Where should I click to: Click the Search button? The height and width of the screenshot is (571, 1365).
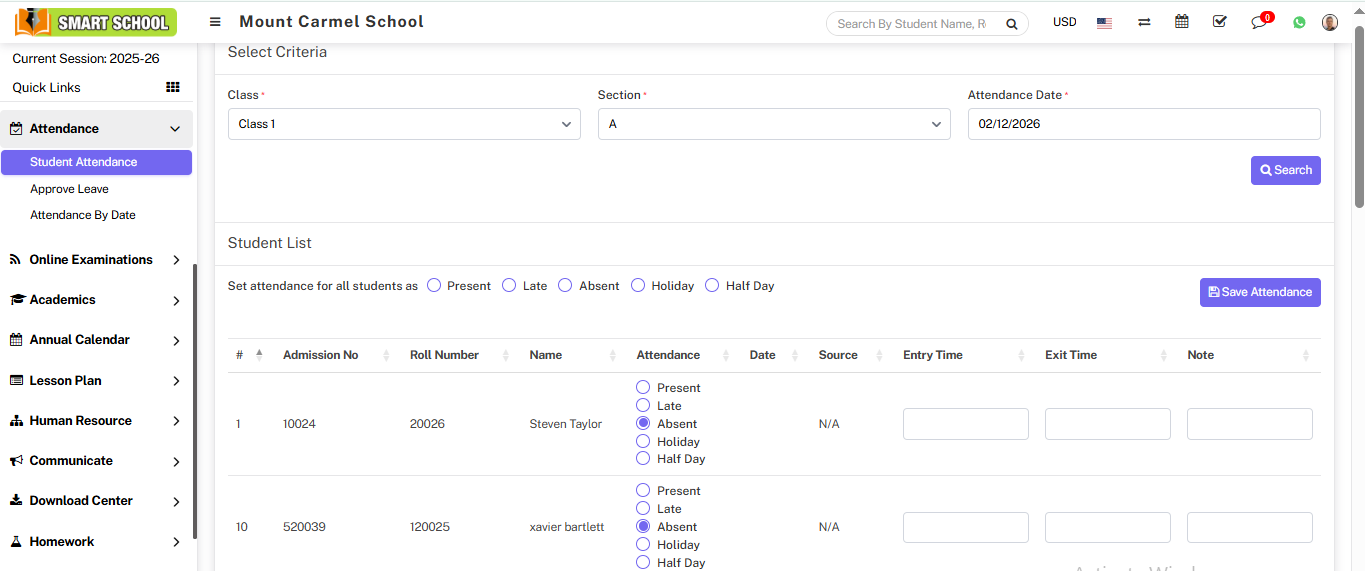(x=1285, y=170)
